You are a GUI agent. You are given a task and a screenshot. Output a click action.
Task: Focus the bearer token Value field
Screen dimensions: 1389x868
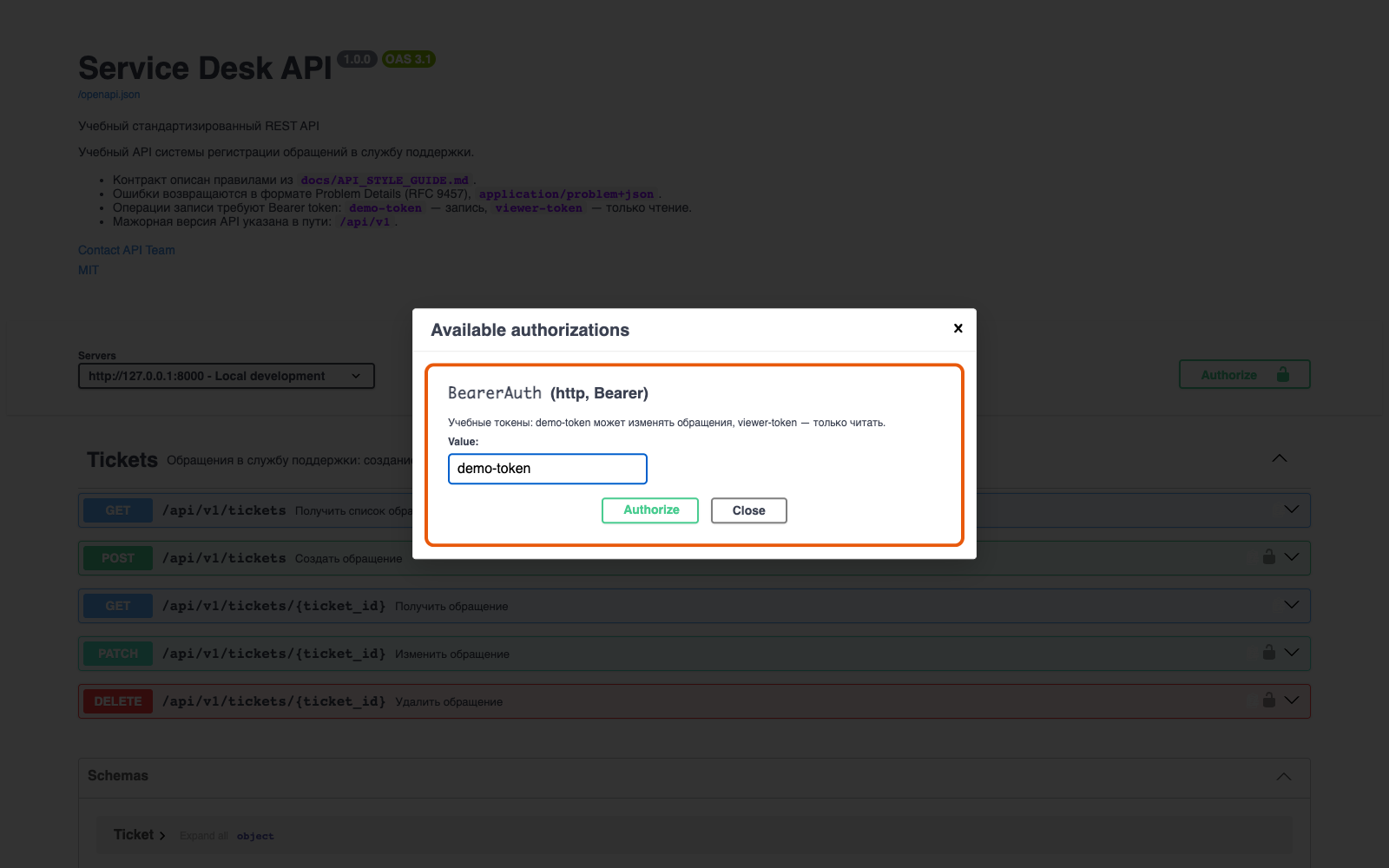pos(548,469)
